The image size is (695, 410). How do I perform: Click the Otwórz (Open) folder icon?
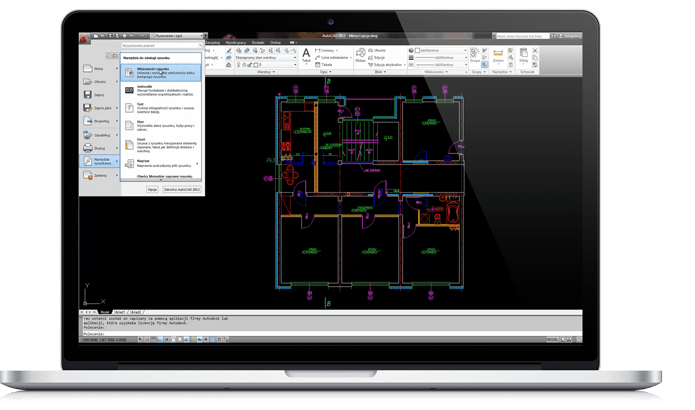[88, 82]
